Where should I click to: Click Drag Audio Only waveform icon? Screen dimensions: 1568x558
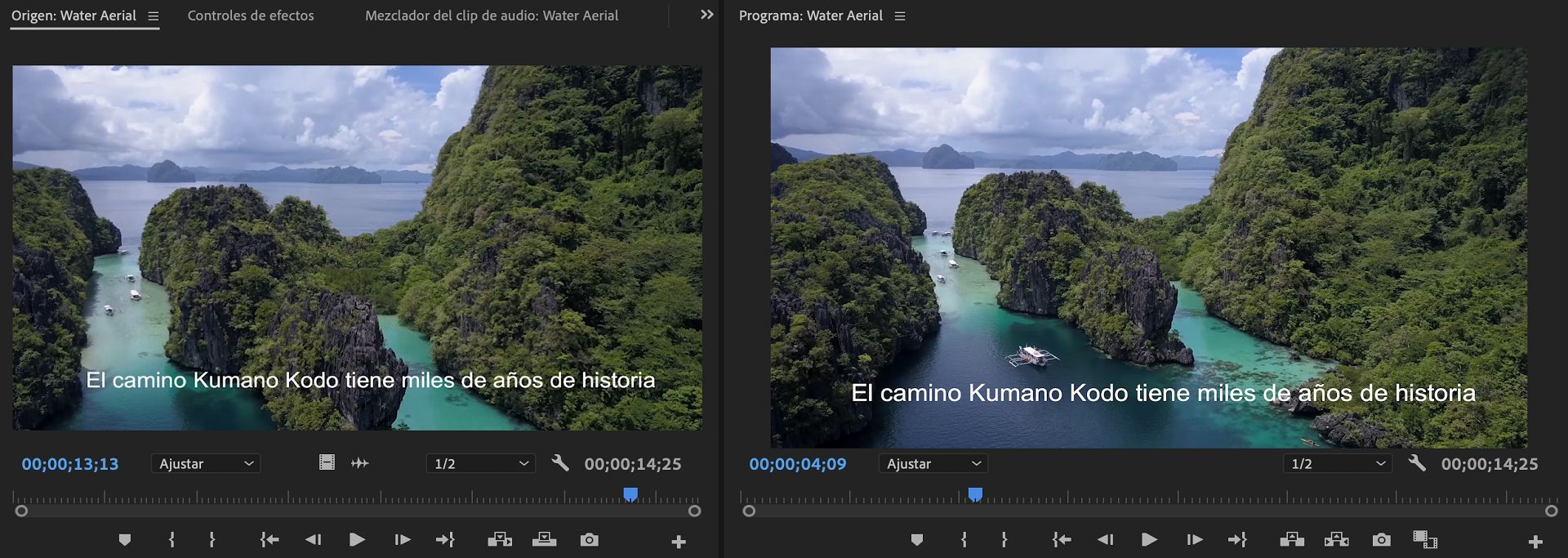tap(359, 463)
